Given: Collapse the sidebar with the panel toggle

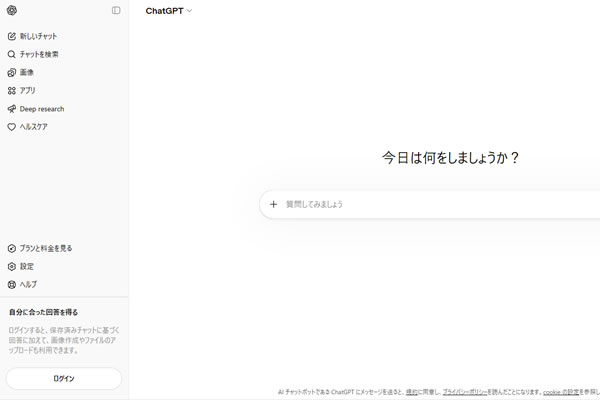Looking at the screenshot, I should [116, 11].
